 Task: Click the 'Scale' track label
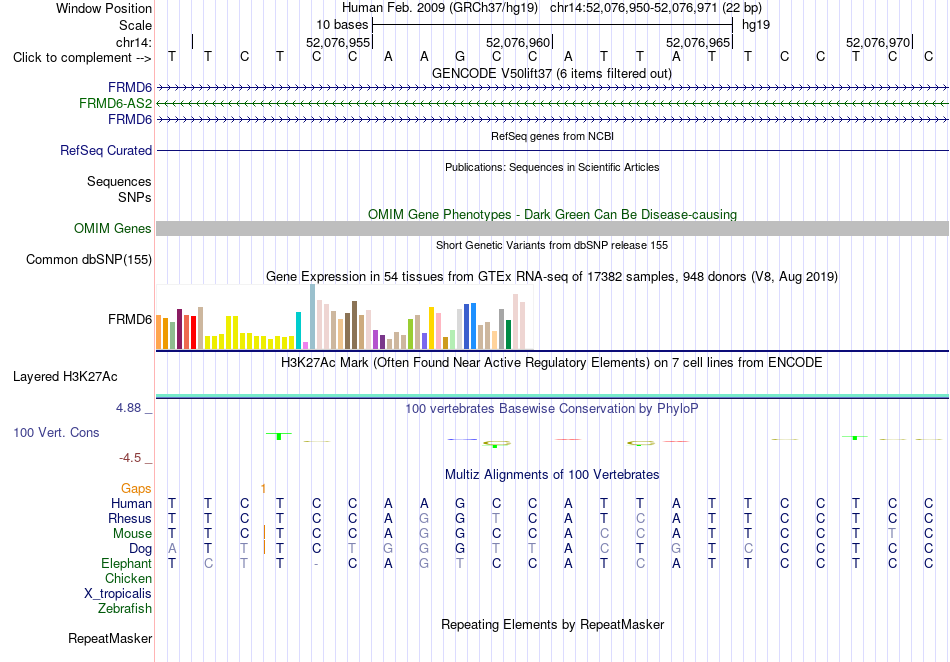(x=135, y=25)
